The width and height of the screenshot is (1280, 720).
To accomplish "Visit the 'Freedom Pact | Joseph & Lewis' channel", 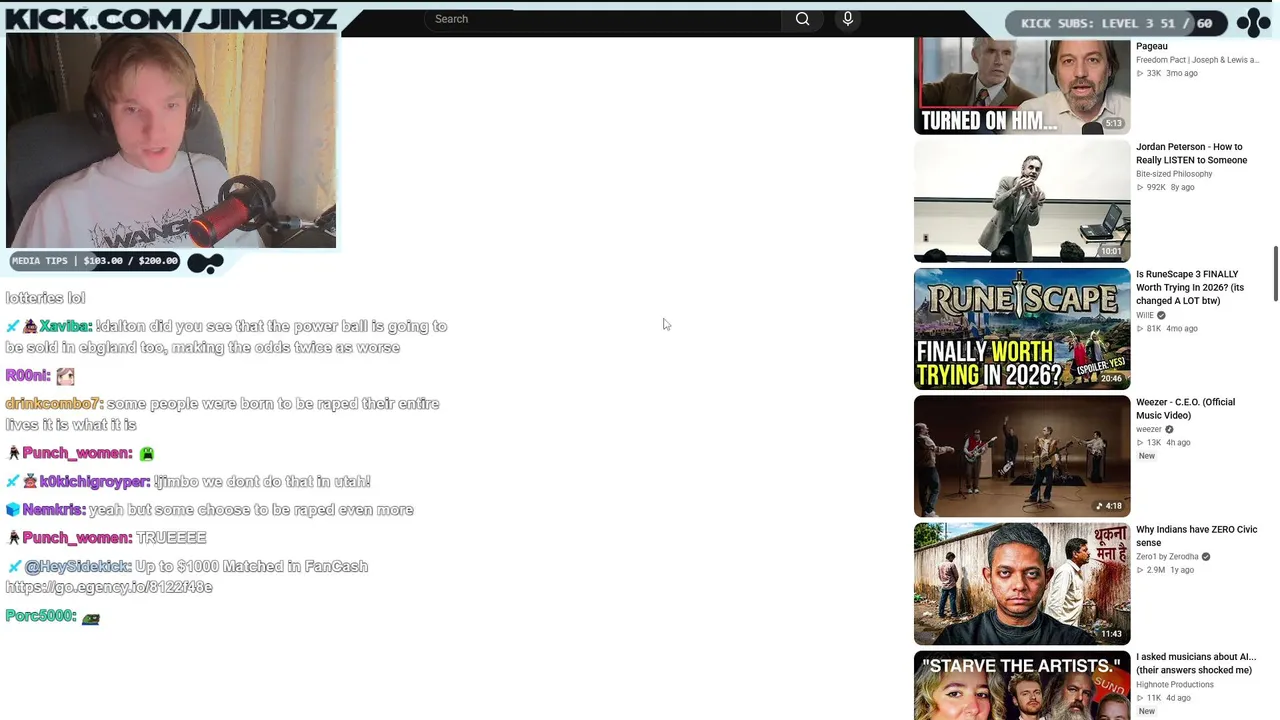I will [1198, 60].
